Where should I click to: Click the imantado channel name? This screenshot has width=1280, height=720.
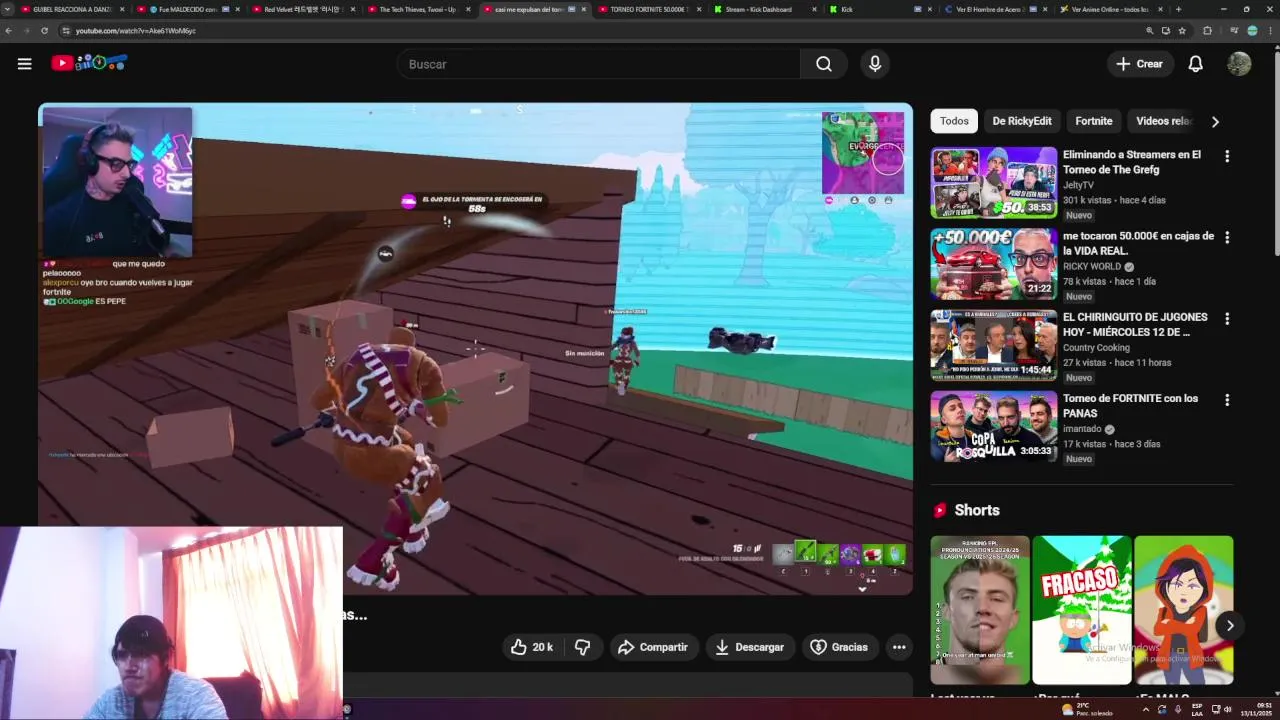coord(1081,429)
